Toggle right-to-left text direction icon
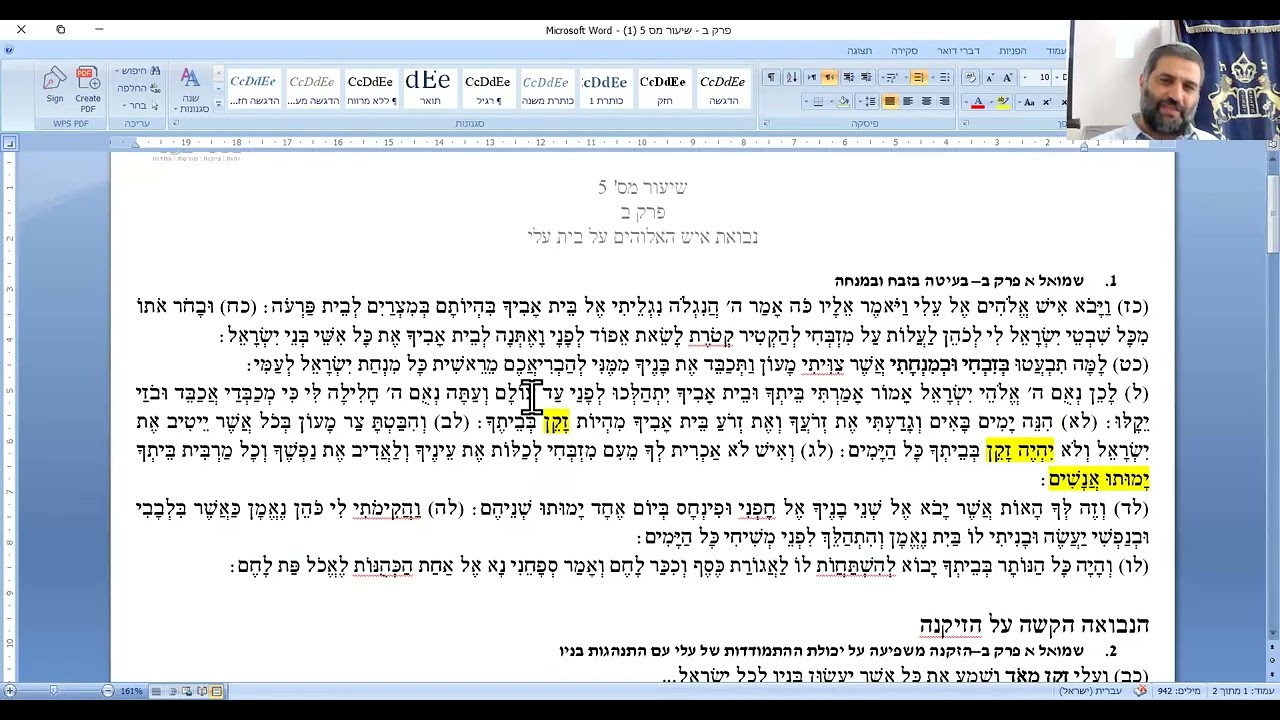1280x720 pixels. 830,77
